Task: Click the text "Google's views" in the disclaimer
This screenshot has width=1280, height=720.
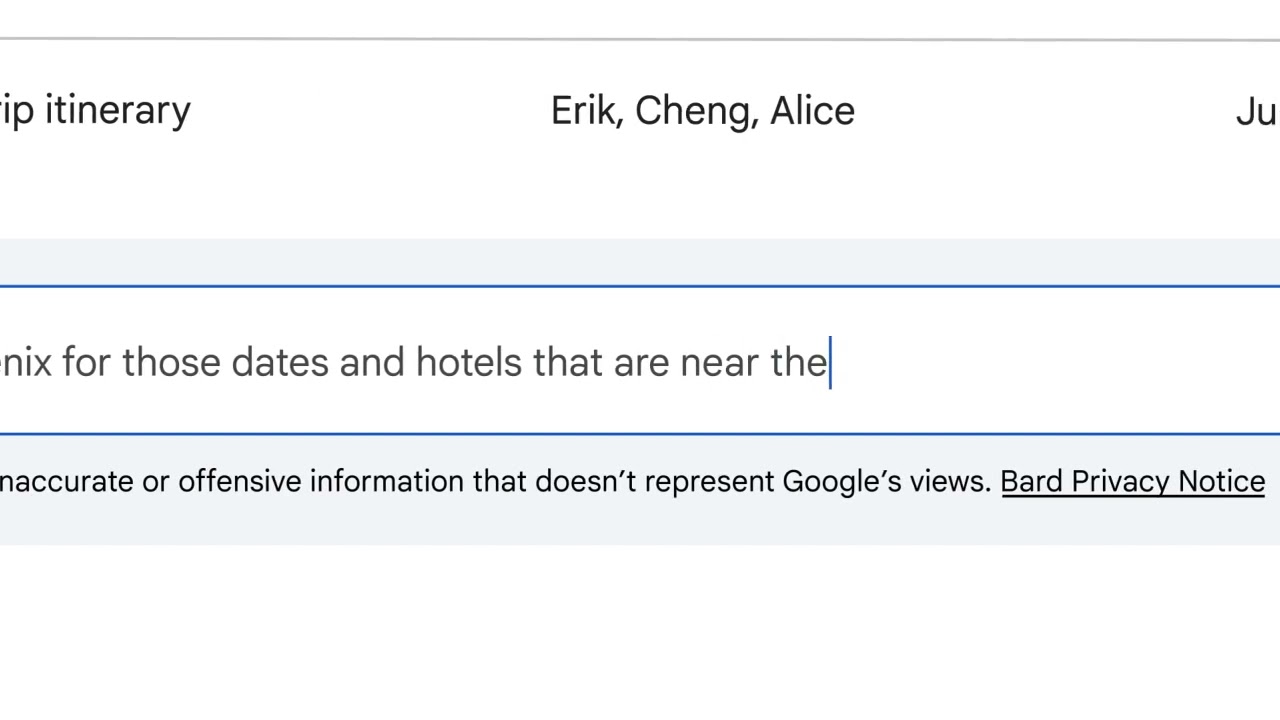Action: 880,481
